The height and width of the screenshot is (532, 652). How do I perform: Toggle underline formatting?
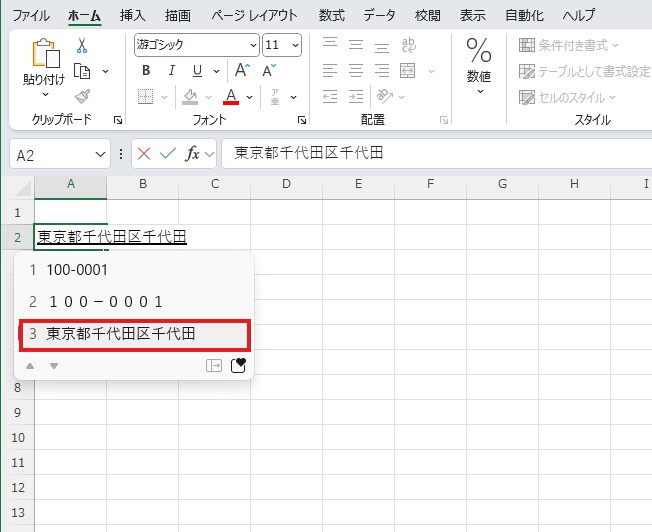(x=198, y=71)
